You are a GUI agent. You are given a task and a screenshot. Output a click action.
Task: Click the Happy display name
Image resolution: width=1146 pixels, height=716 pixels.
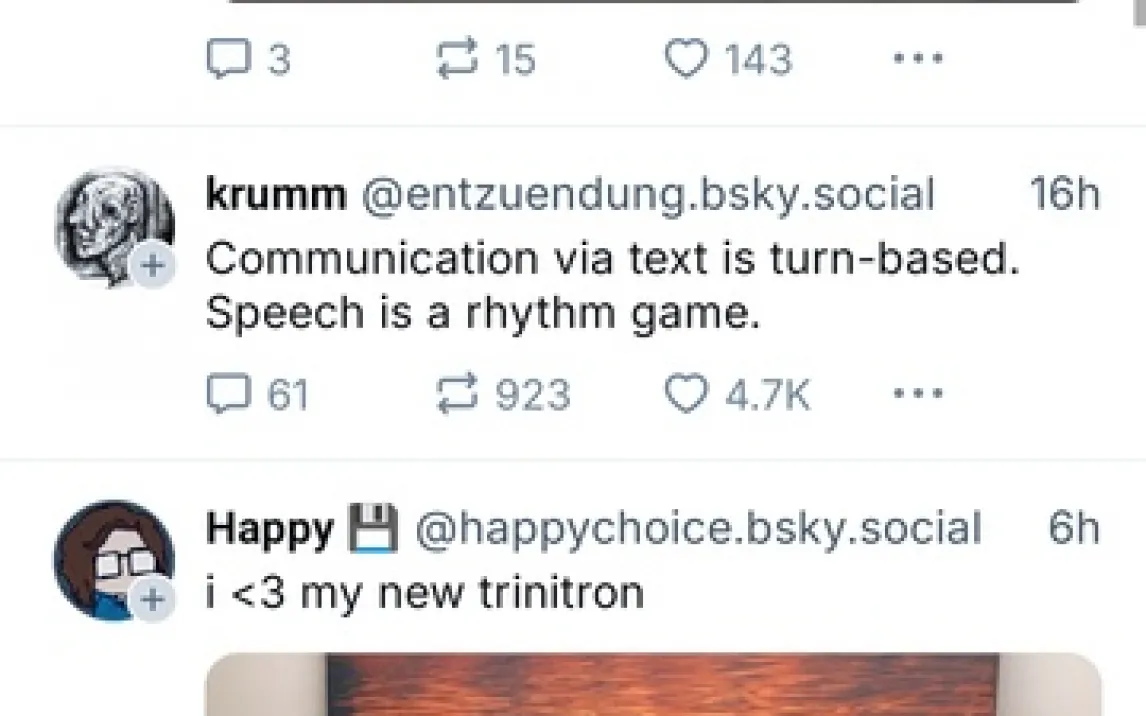click(x=270, y=529)
